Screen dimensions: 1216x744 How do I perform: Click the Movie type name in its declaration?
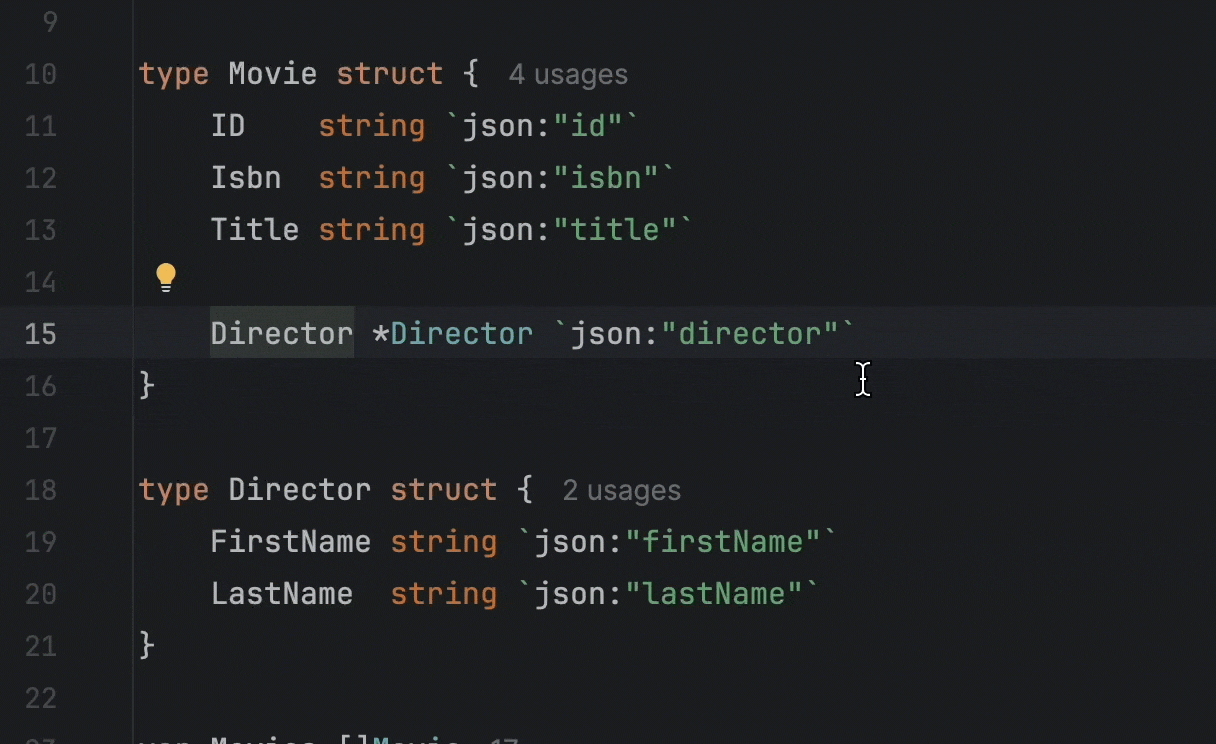tap(272, 75)
